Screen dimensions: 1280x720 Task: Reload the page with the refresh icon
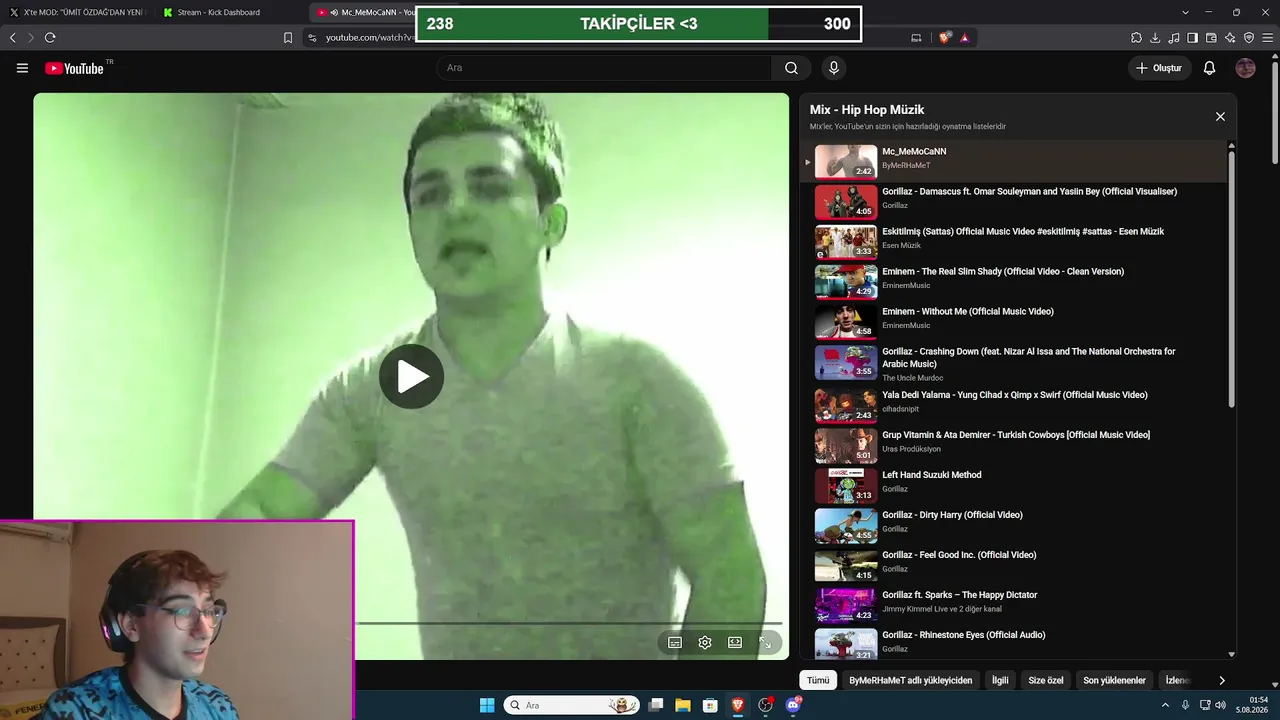click(x=50, y=38)
